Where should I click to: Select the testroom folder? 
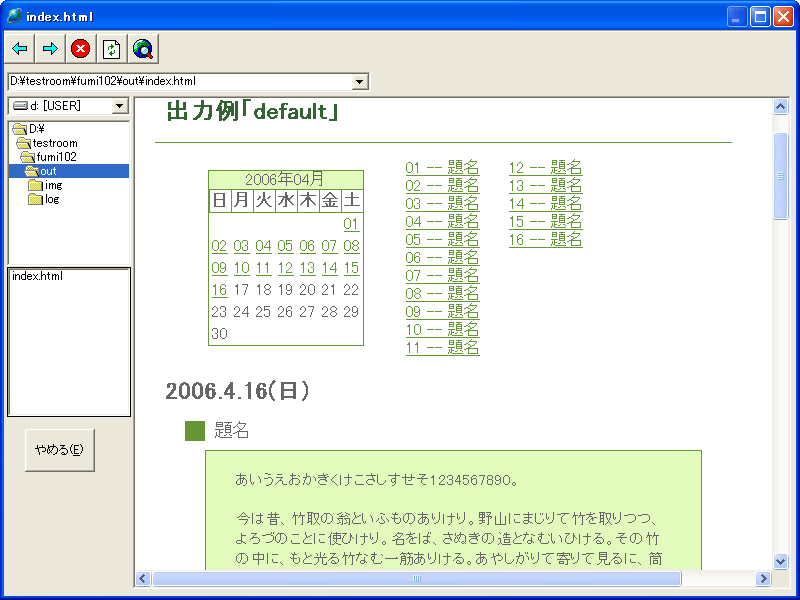(47, 143)
